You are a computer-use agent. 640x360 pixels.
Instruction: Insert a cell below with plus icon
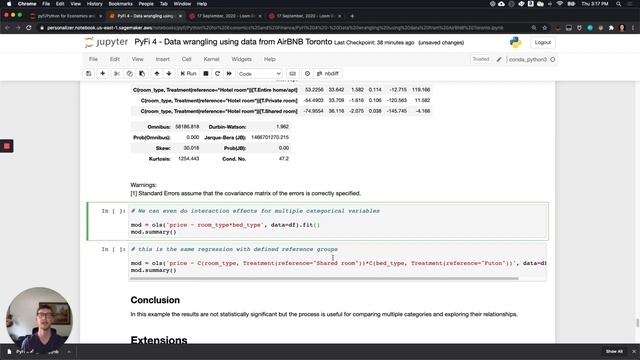pos(102,73)
